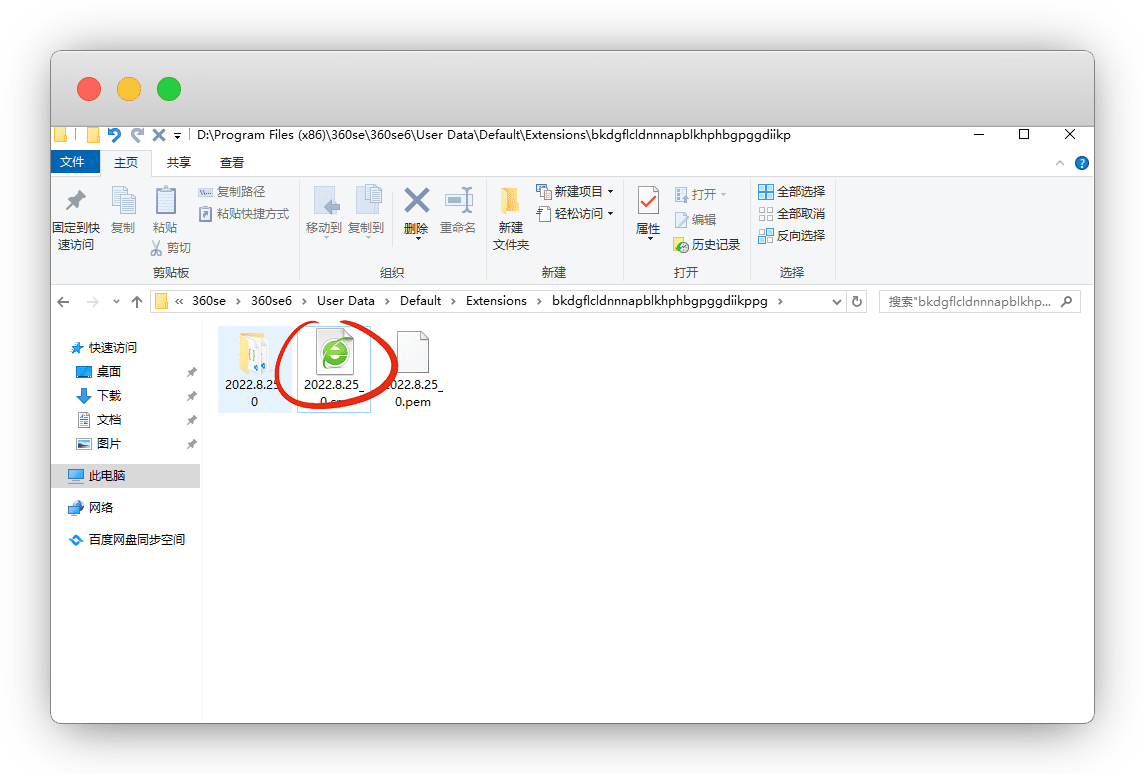
Task: Select This PC (此电脑) in sidebar
Action: pos(106,476)
